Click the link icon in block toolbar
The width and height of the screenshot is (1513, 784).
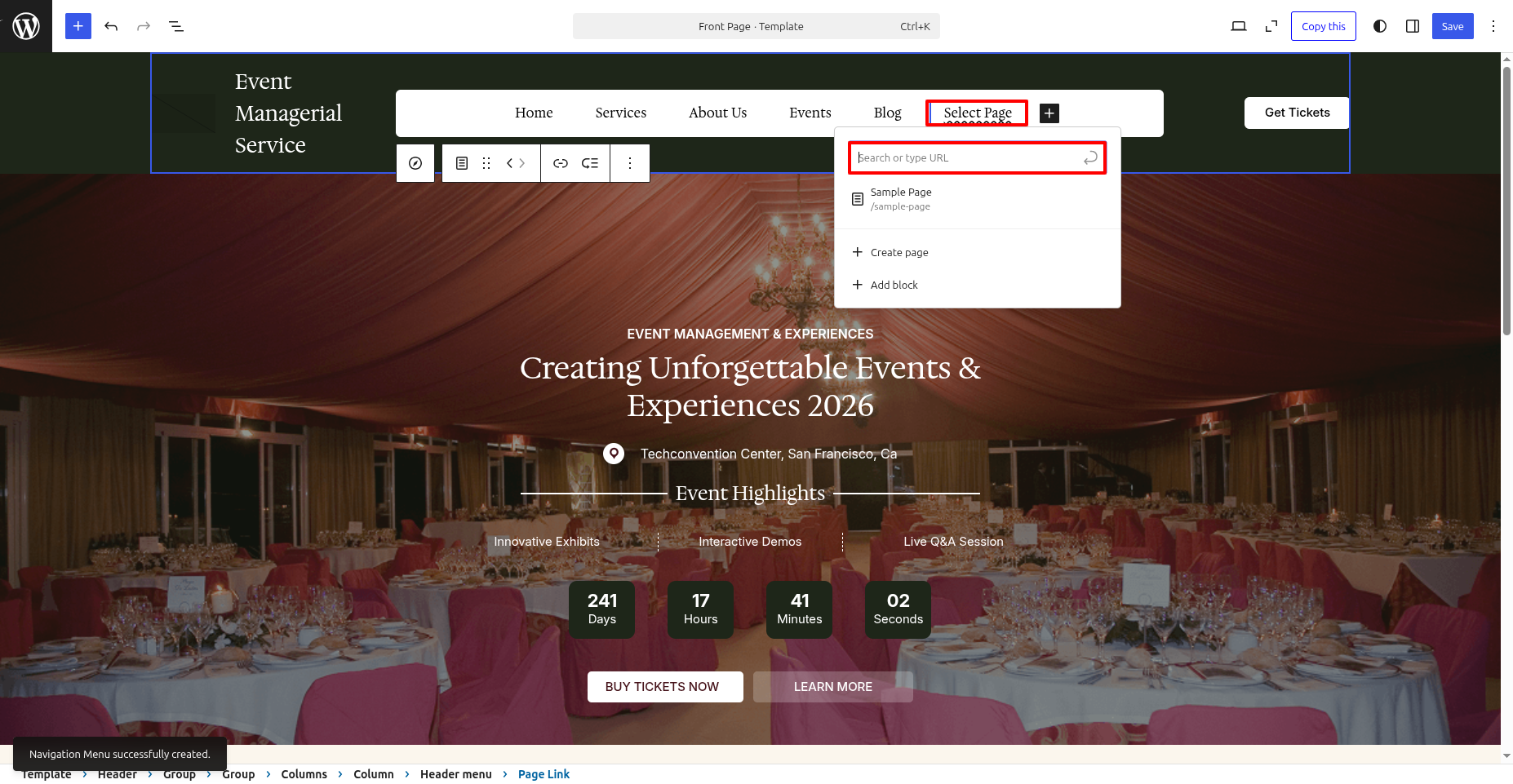[560, 163]
